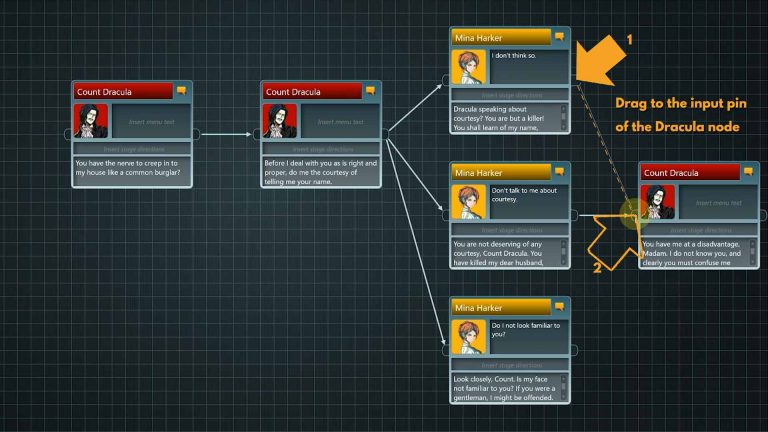This screenshot has height=432, width=768.
Task: Click dialogue 'You have the nerve to creep in'
Action: pos(132,171)
